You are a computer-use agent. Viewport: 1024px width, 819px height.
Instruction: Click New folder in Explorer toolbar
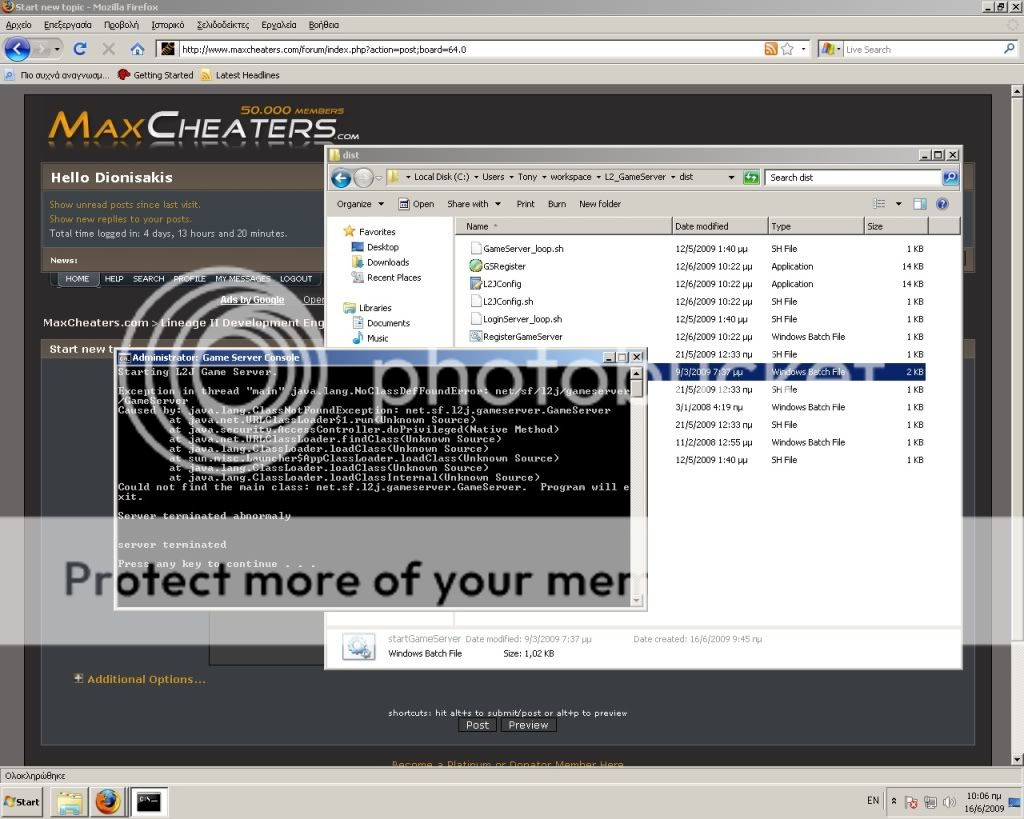click(599, 204)
